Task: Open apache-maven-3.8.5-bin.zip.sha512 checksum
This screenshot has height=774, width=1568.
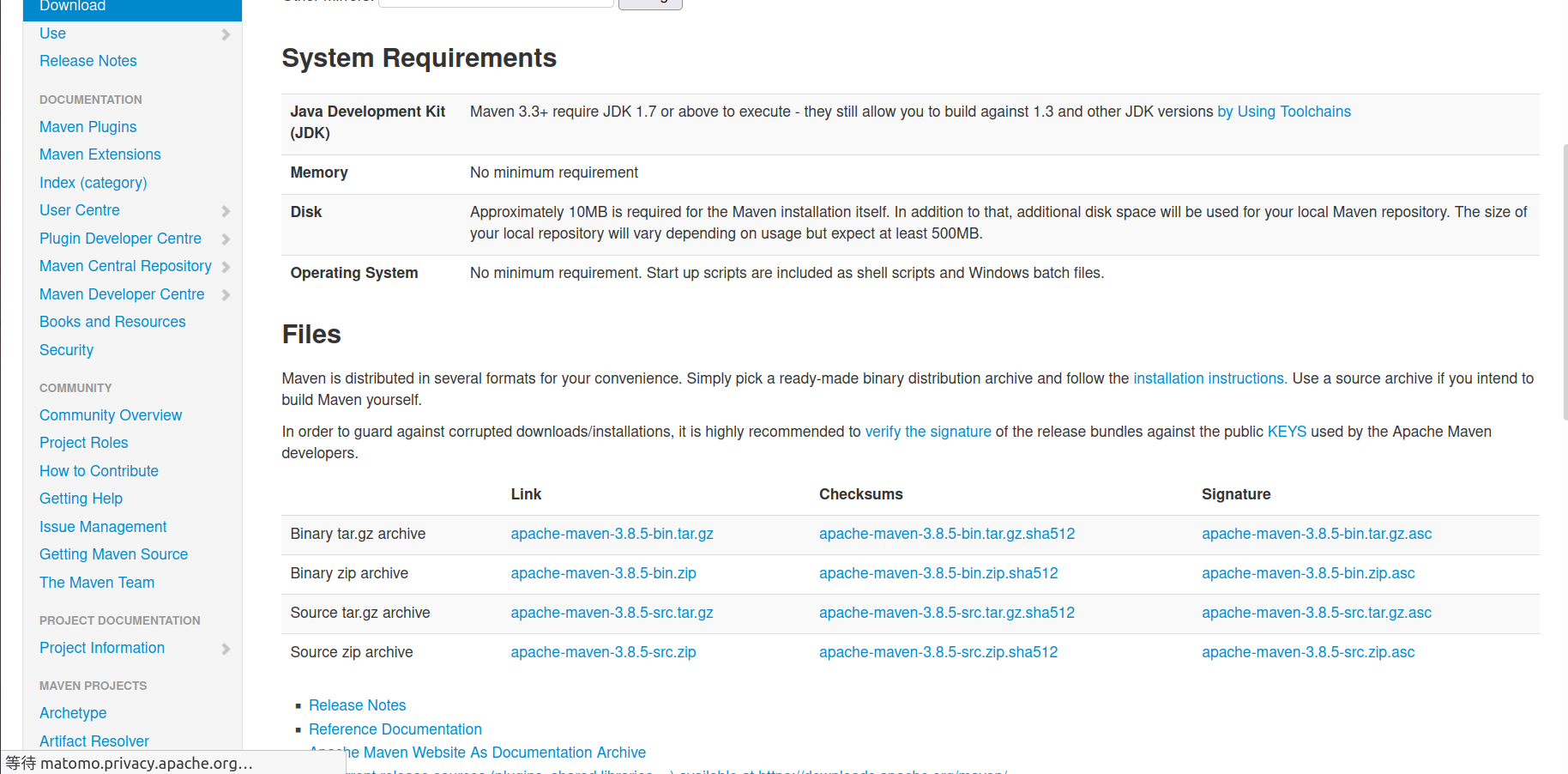Action: point(938,573)
